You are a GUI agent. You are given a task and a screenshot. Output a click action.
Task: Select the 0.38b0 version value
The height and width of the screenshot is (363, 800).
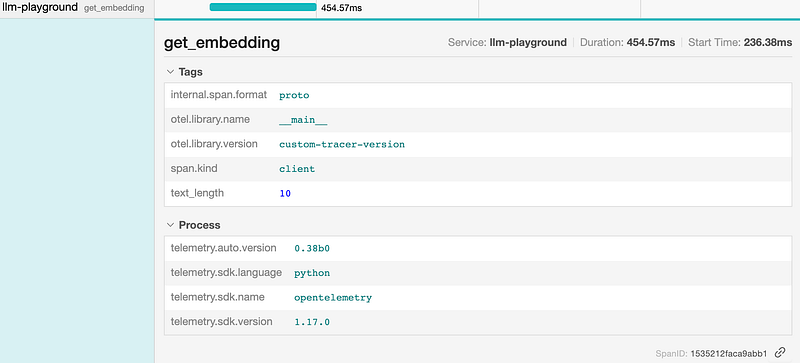[312, 249]
